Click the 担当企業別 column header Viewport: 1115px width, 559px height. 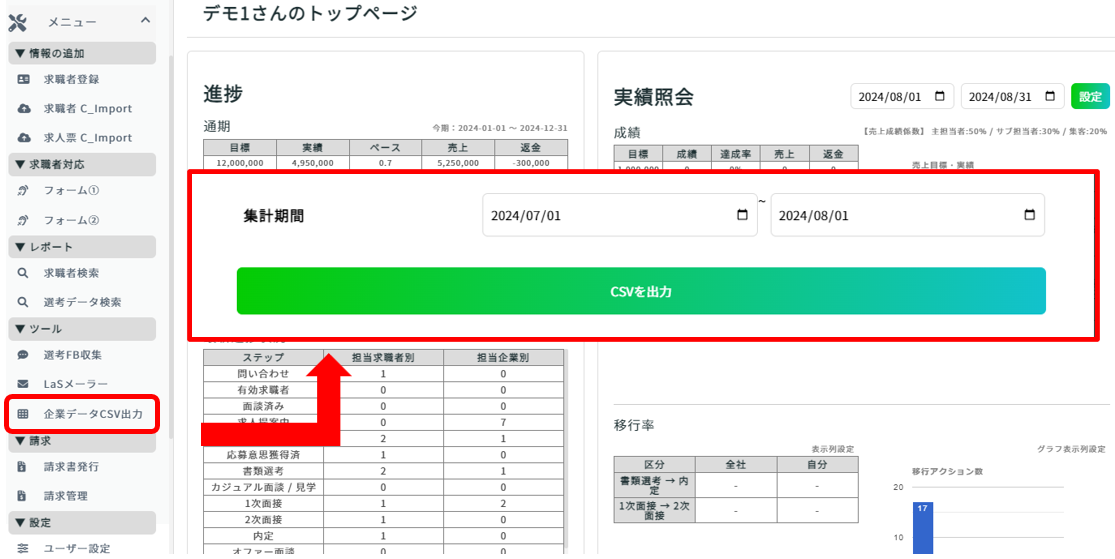(503, 357)
